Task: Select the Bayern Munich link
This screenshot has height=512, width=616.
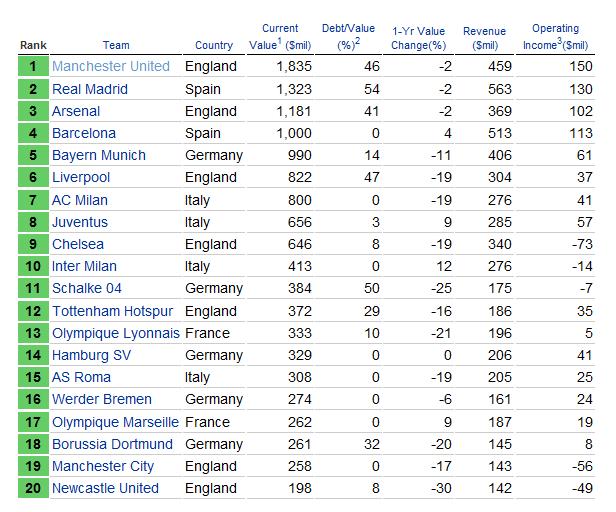Action: [x=99, y=155]
